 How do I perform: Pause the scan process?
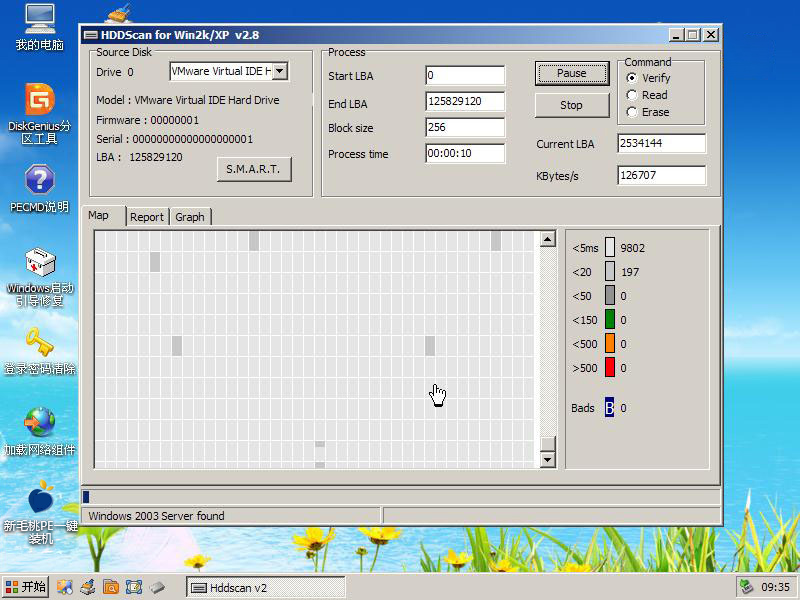click(571, 73)
